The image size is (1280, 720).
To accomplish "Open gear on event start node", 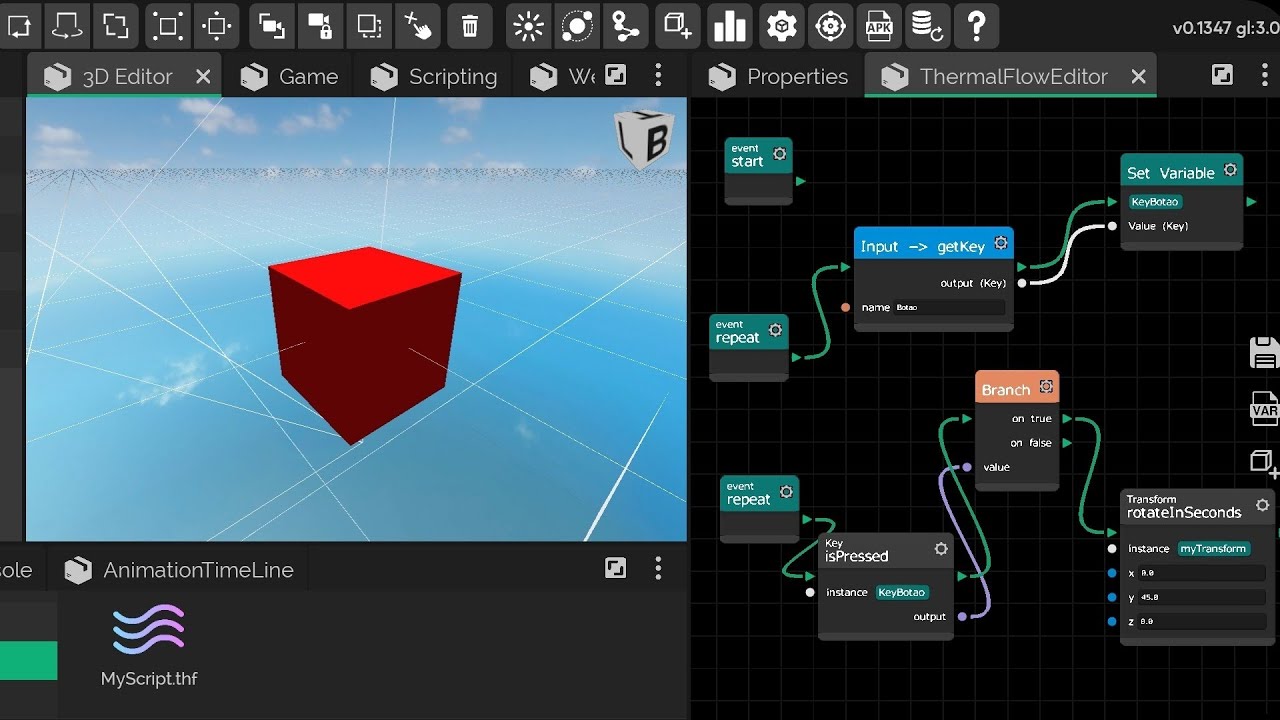I will tap(779, 154).
